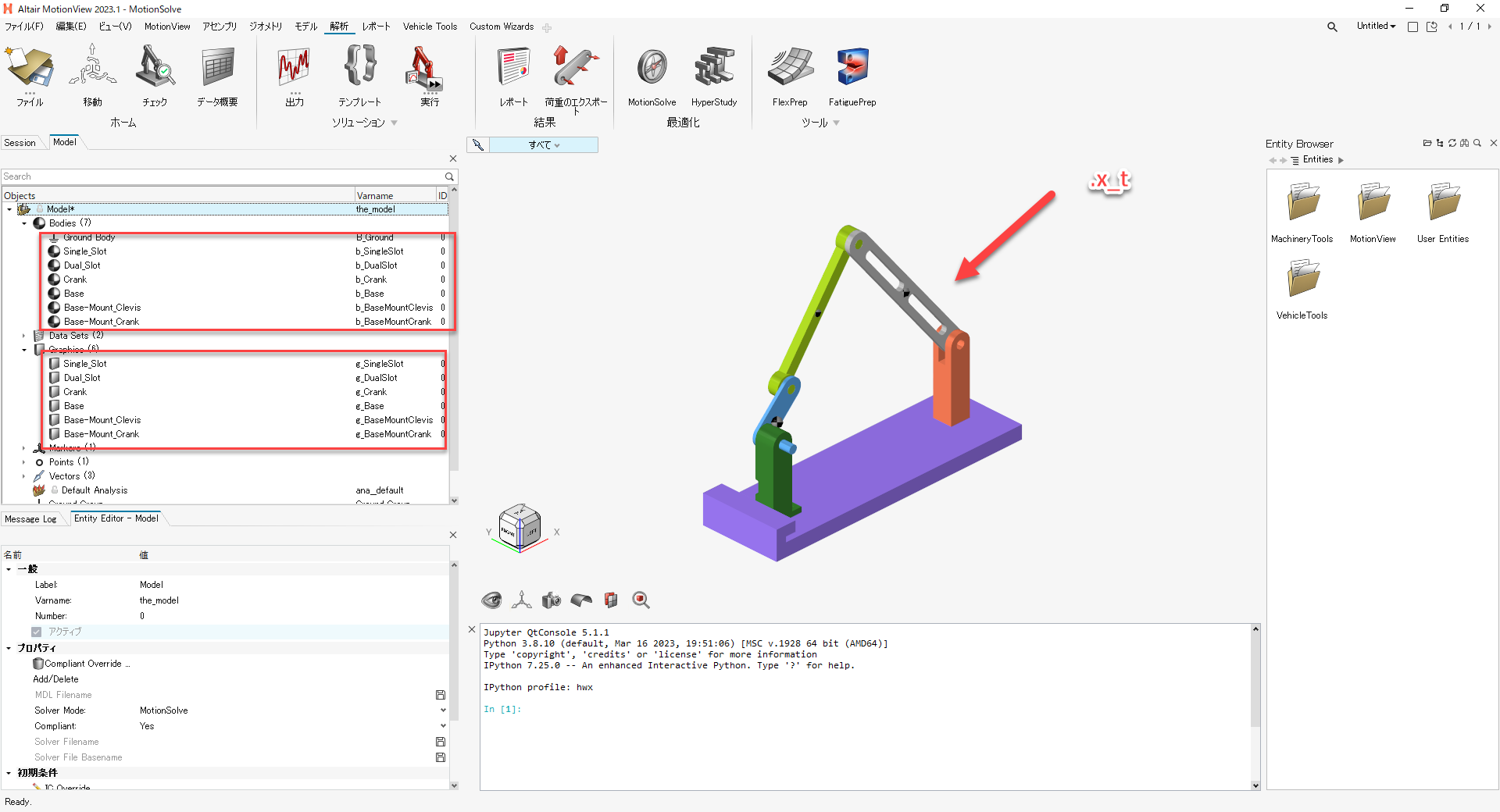Open the Compliant dropdown
The image size is (1500, 812).
click(x=443, y=726)
